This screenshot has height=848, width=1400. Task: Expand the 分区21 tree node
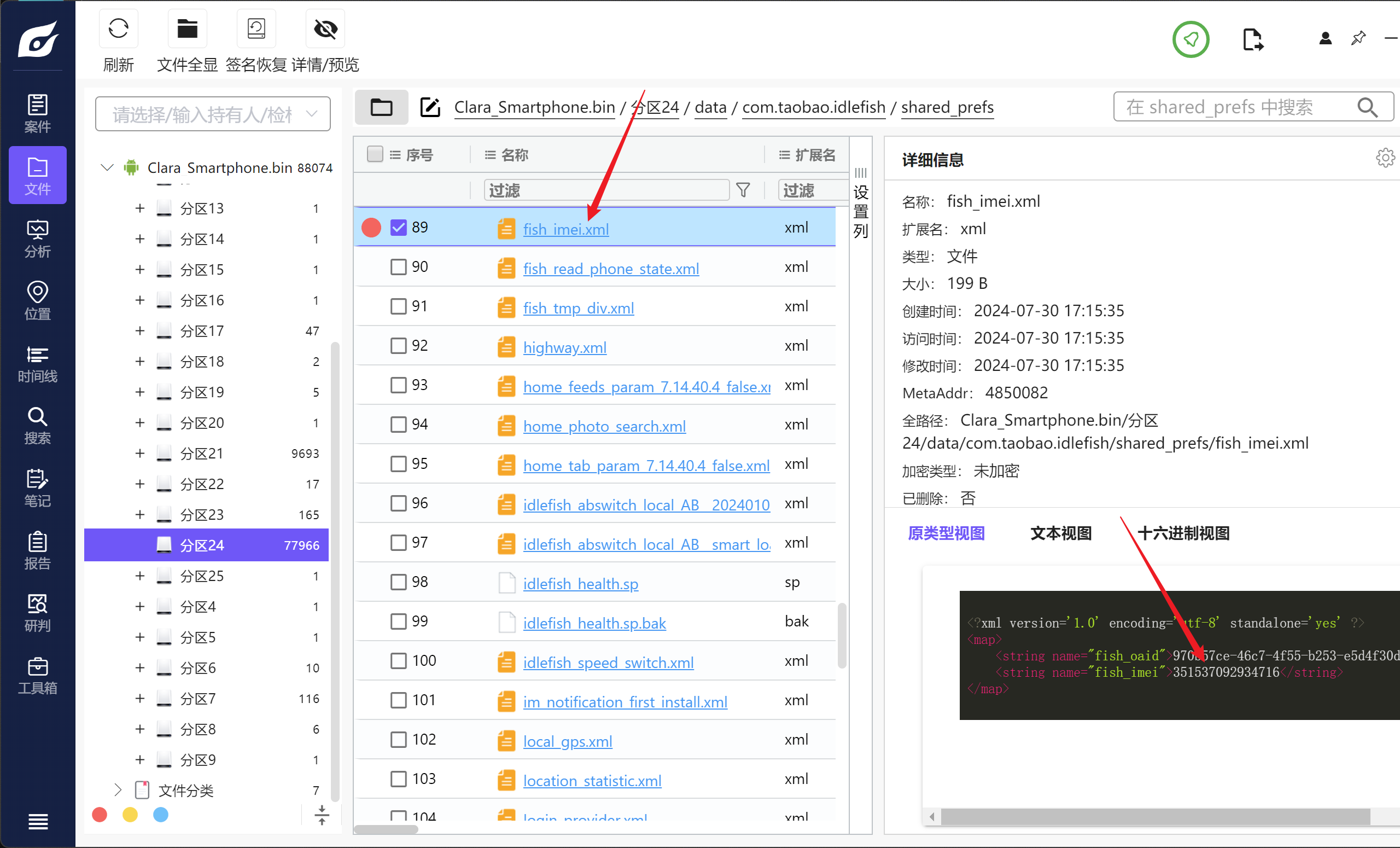(x=140, y=454)
